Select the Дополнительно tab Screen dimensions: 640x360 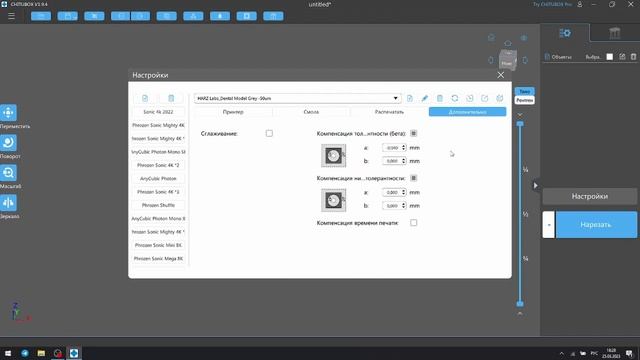(x=467, y=112)
